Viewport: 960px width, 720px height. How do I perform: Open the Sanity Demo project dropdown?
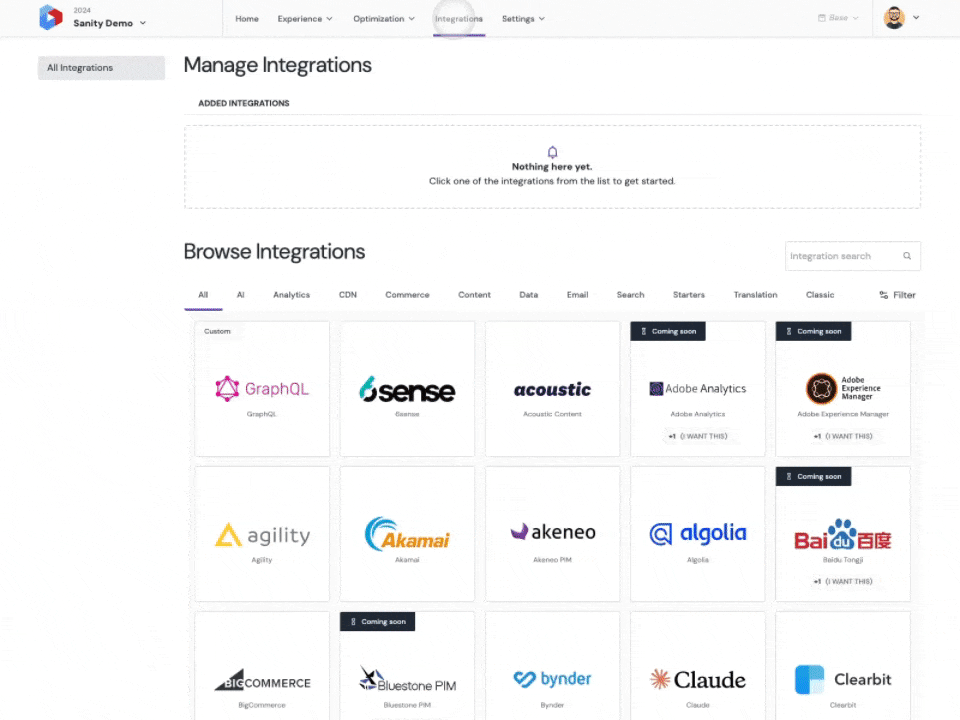point(110,23)
